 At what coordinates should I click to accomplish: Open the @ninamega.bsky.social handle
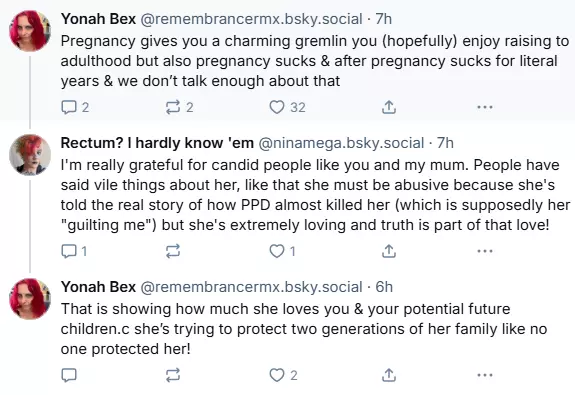pos(341,143)
